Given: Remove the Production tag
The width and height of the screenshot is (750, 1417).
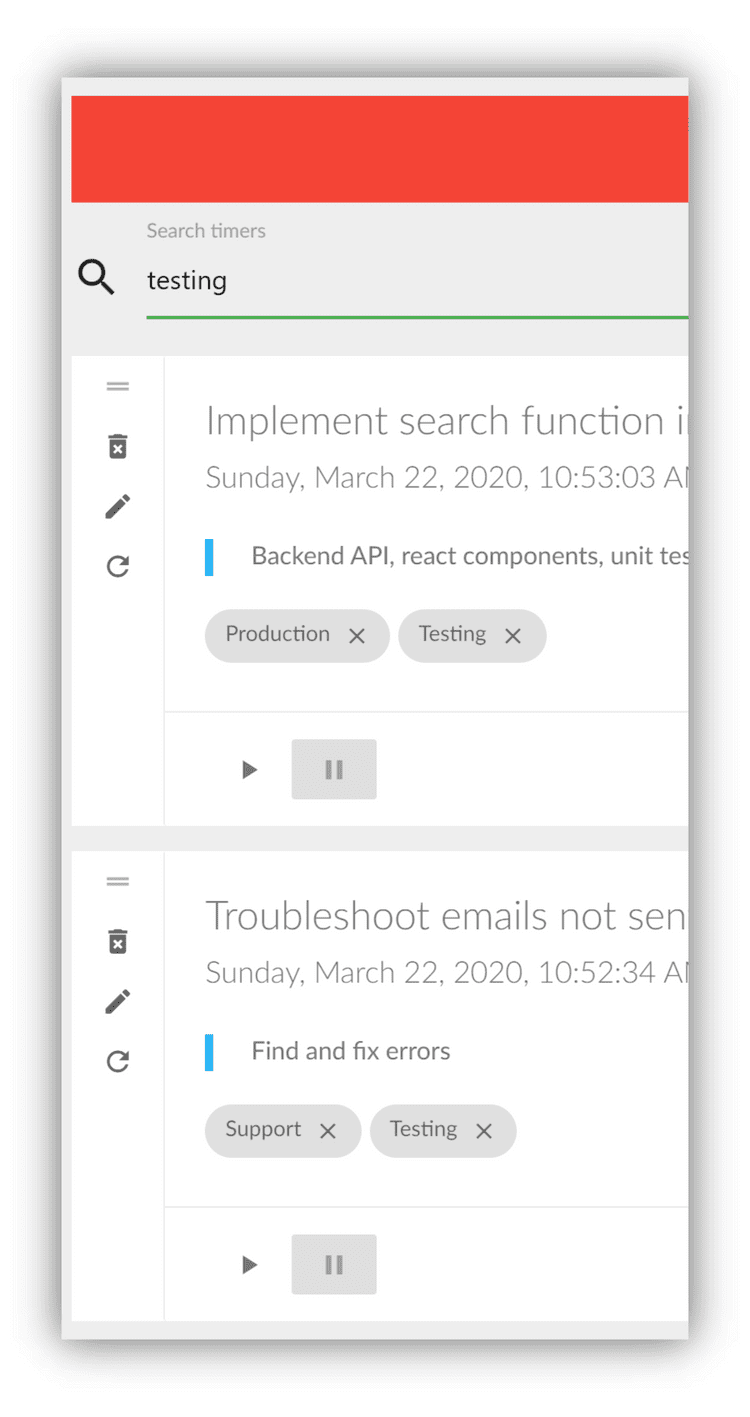Looking at the screenshot, I should pos(357,635).
